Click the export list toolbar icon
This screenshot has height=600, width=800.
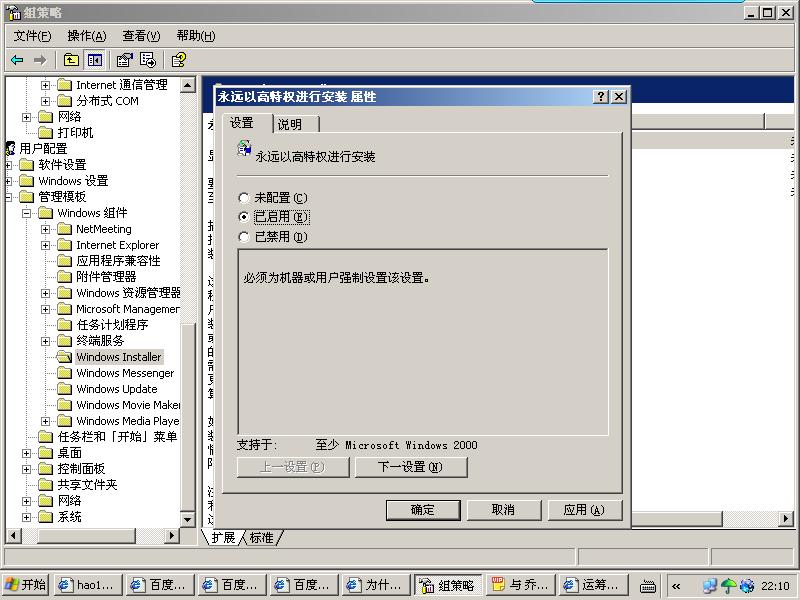pos(148,60)
